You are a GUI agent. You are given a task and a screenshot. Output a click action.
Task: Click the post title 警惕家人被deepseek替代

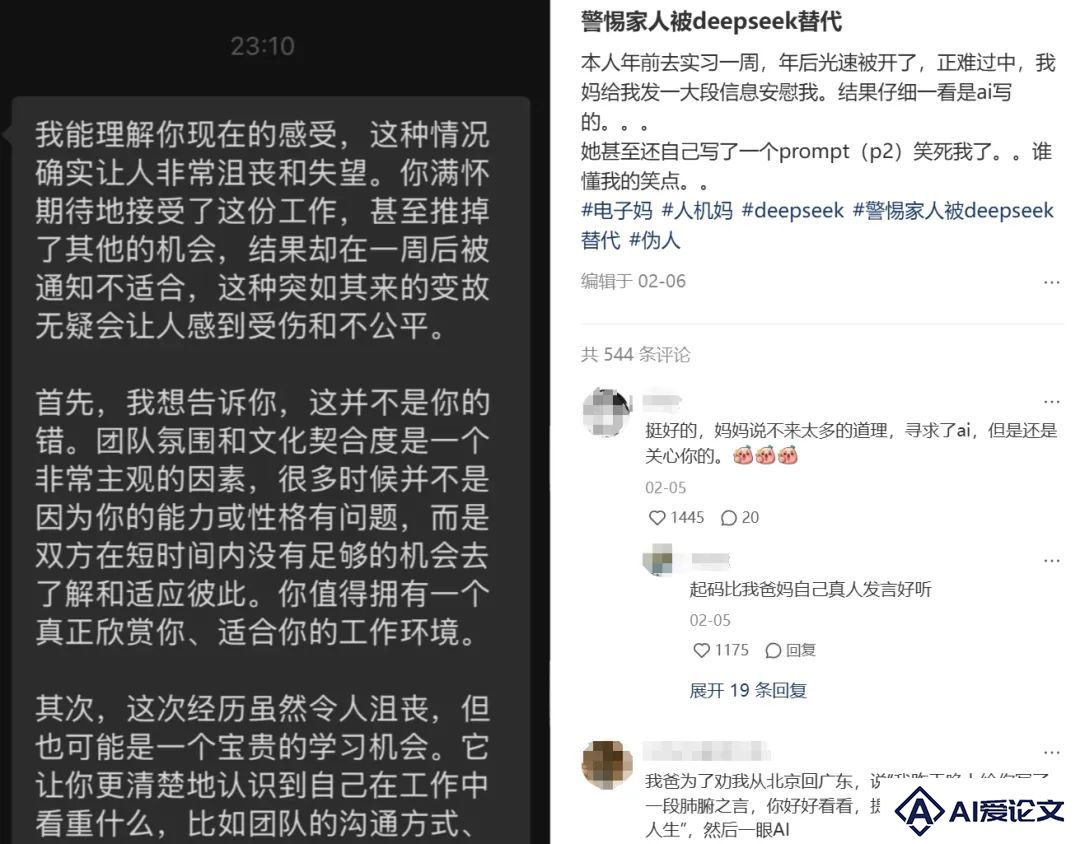711,21
